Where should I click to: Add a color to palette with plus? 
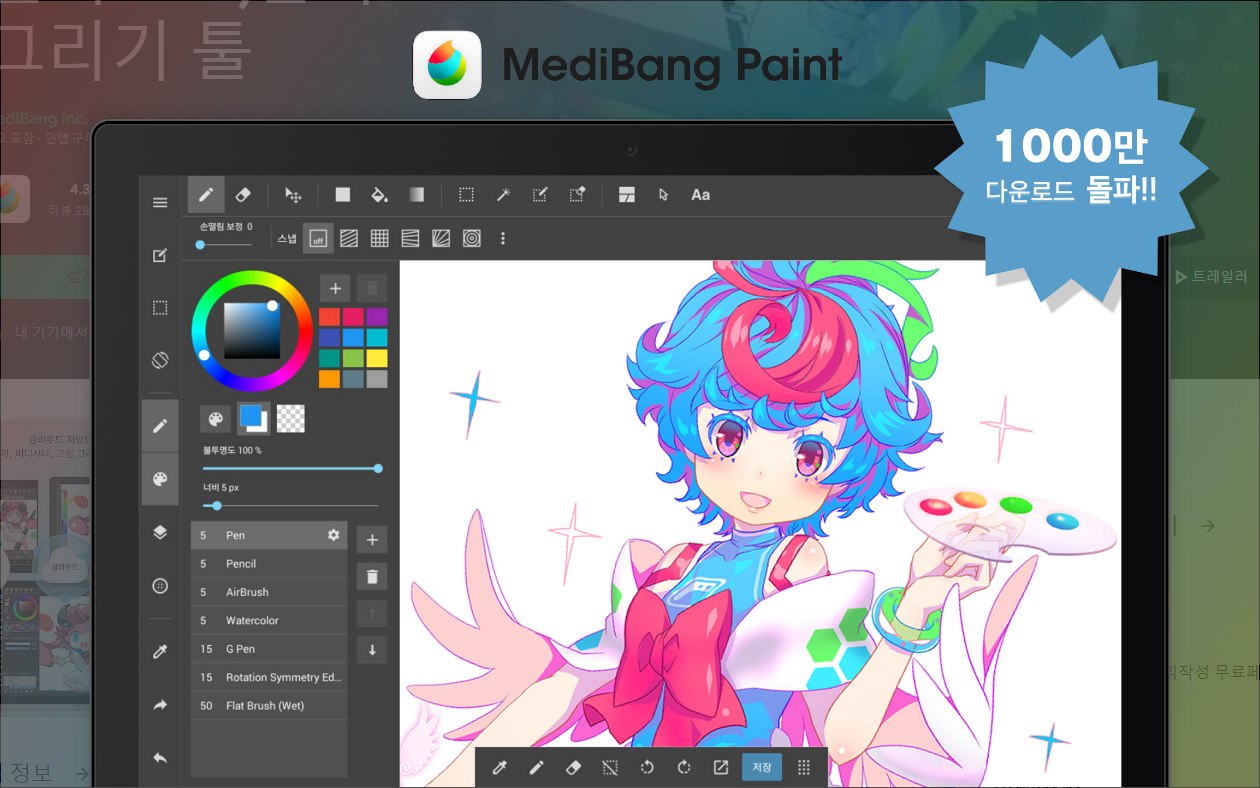pos(335,288)
